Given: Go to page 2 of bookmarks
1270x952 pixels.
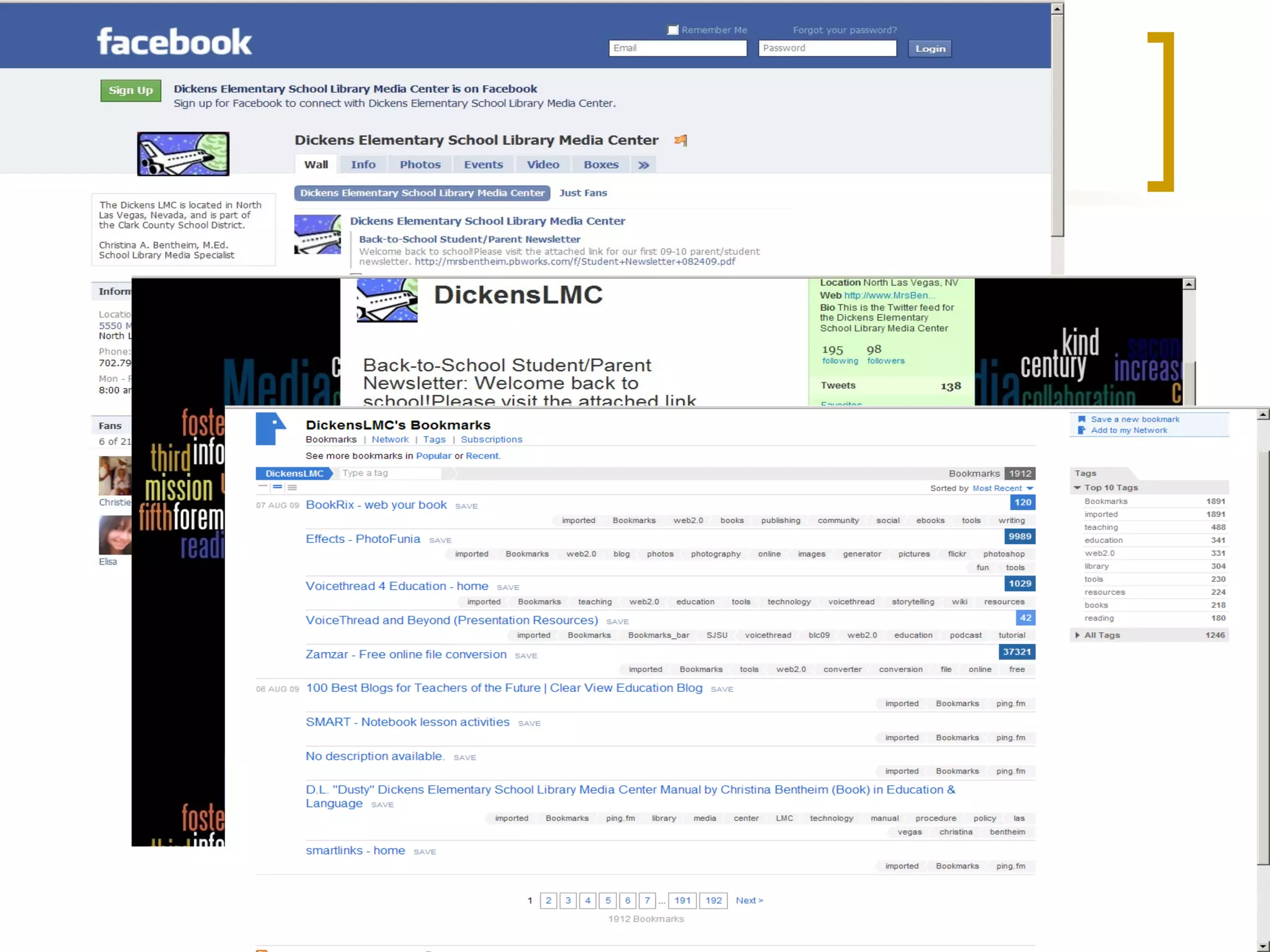Looking at the screenshot, I should click(548, 901).
